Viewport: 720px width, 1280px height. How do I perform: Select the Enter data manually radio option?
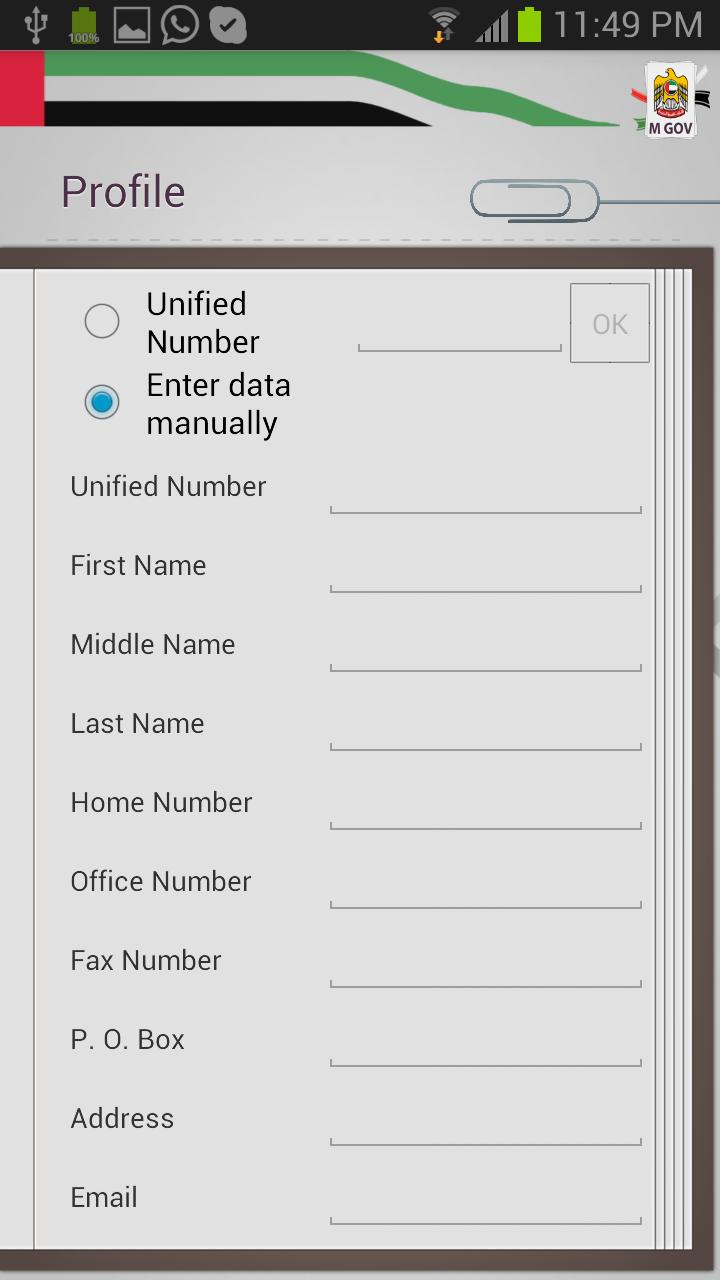click(x=102, y=402)
